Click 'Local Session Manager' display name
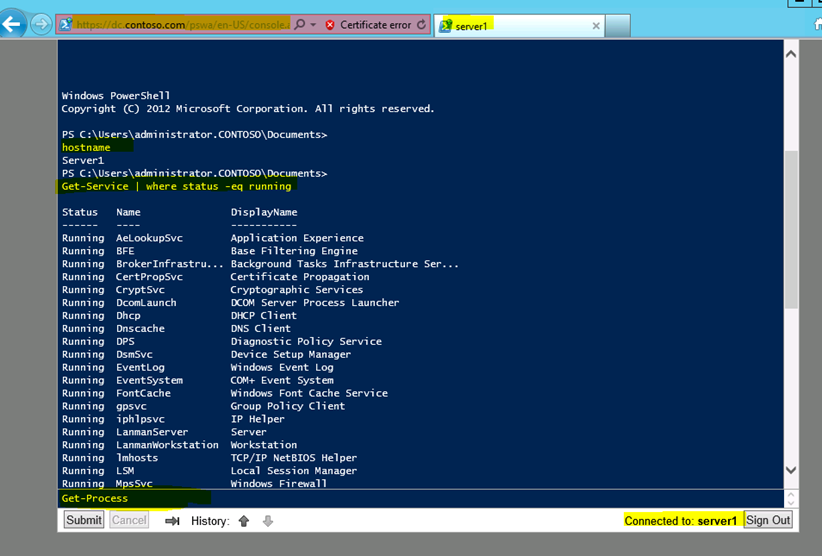 (294, 471)
